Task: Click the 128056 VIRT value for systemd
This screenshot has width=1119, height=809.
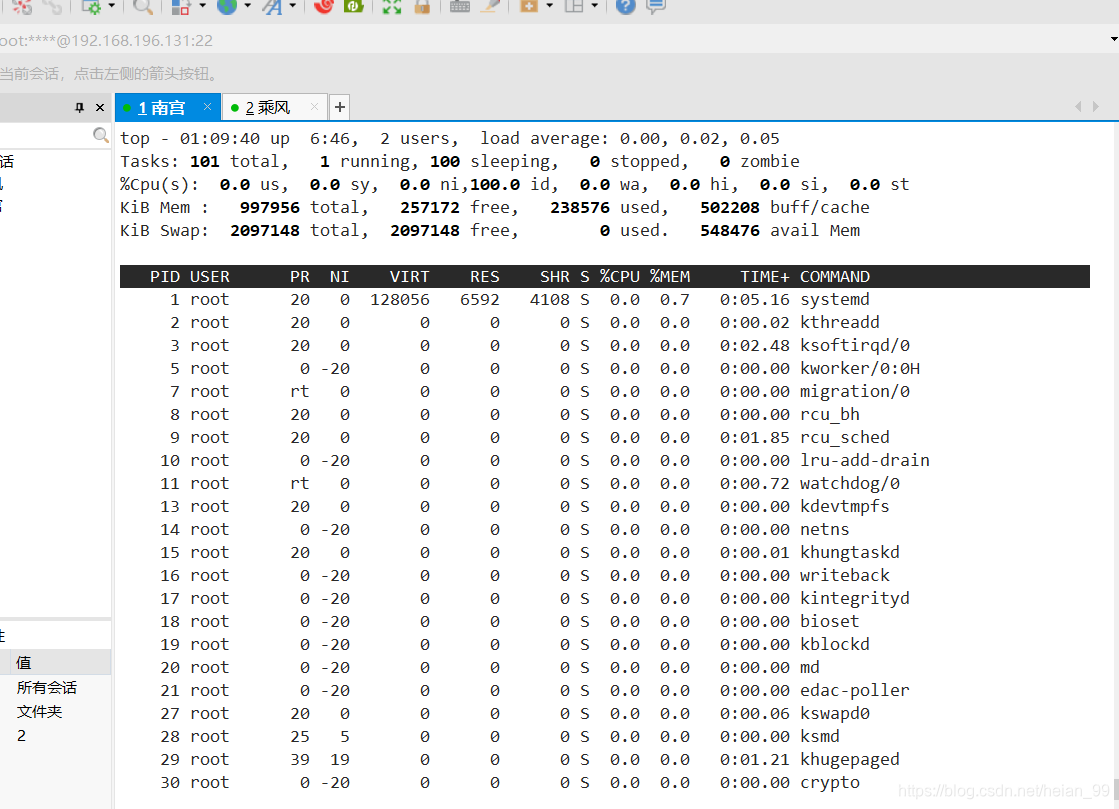Action: (400, 300)
